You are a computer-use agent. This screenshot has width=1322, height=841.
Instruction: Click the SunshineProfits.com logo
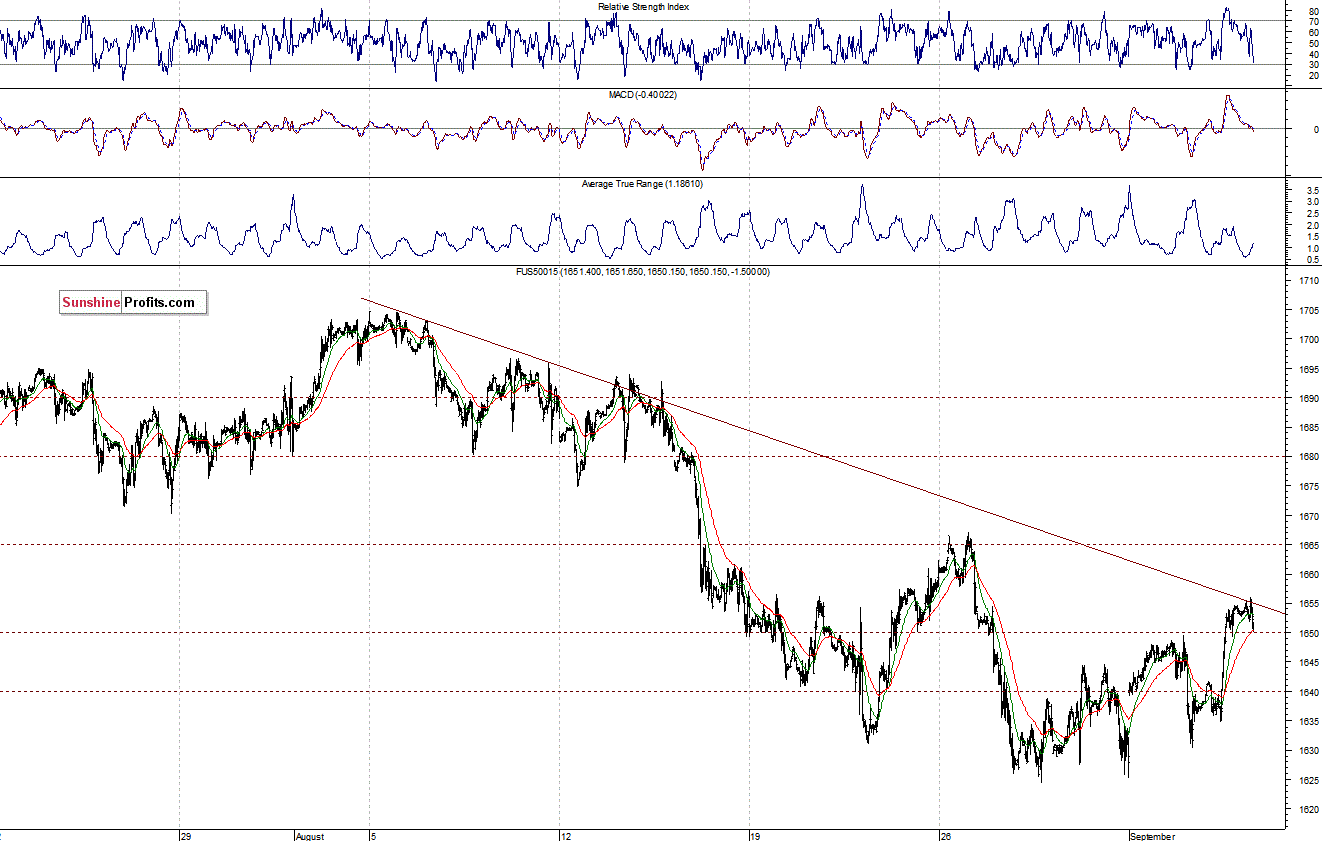(133, 302)
